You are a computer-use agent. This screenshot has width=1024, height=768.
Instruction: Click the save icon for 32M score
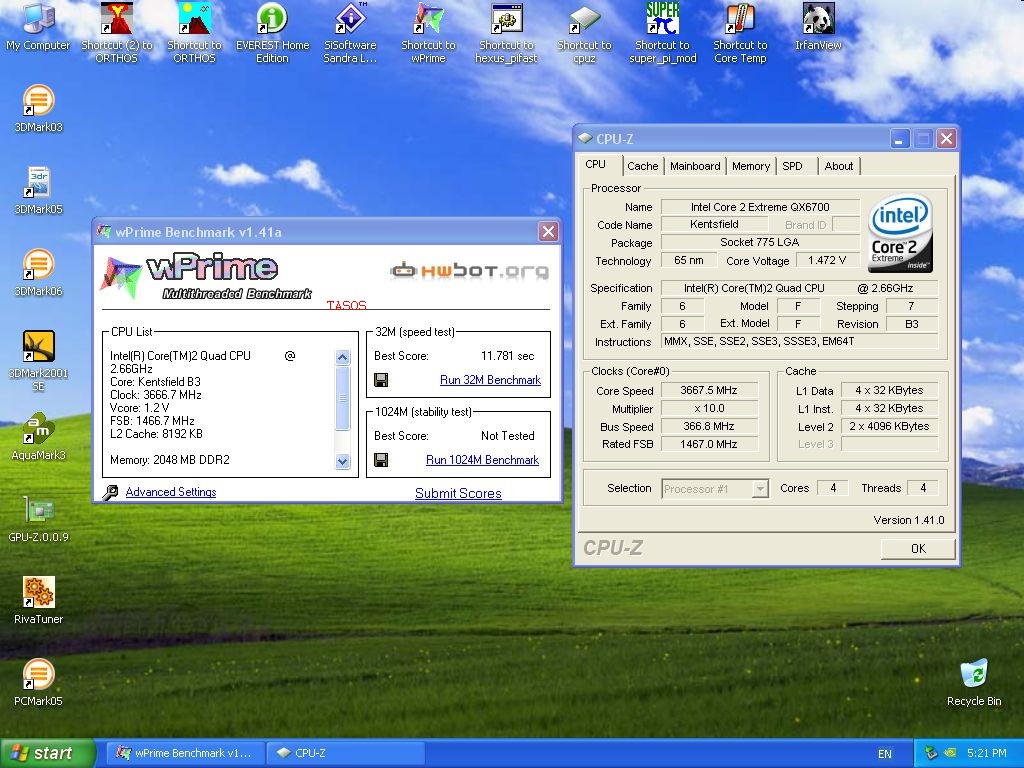(x=381, y=380)
